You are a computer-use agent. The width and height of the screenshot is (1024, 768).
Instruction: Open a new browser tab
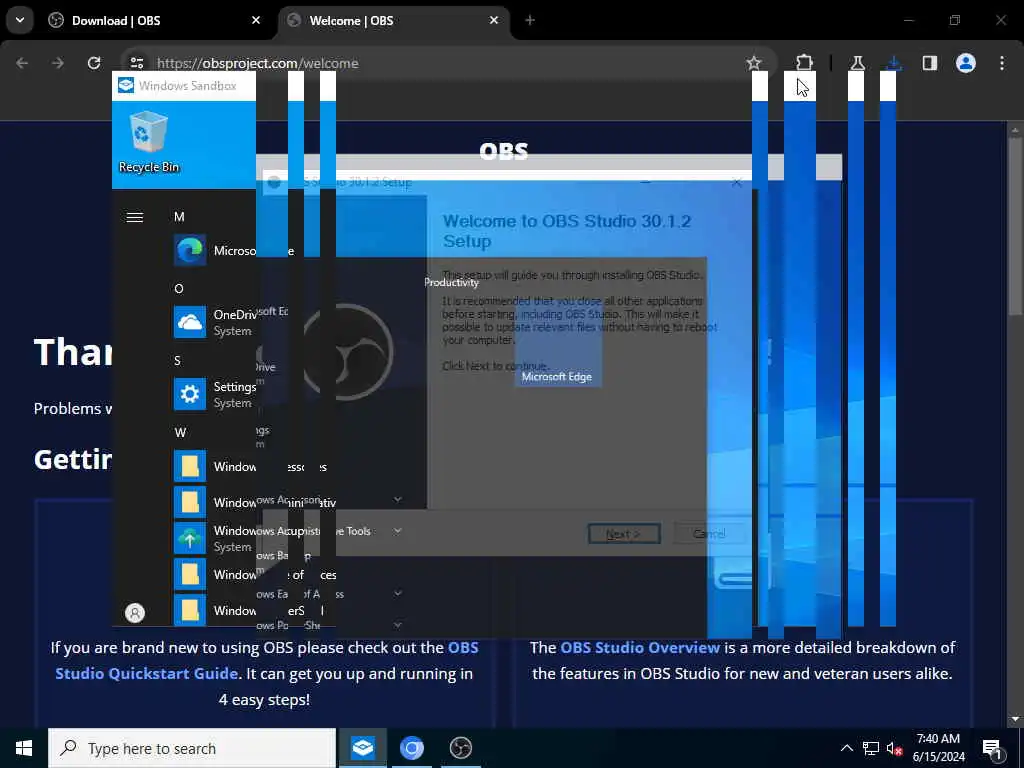click(530, 20)
